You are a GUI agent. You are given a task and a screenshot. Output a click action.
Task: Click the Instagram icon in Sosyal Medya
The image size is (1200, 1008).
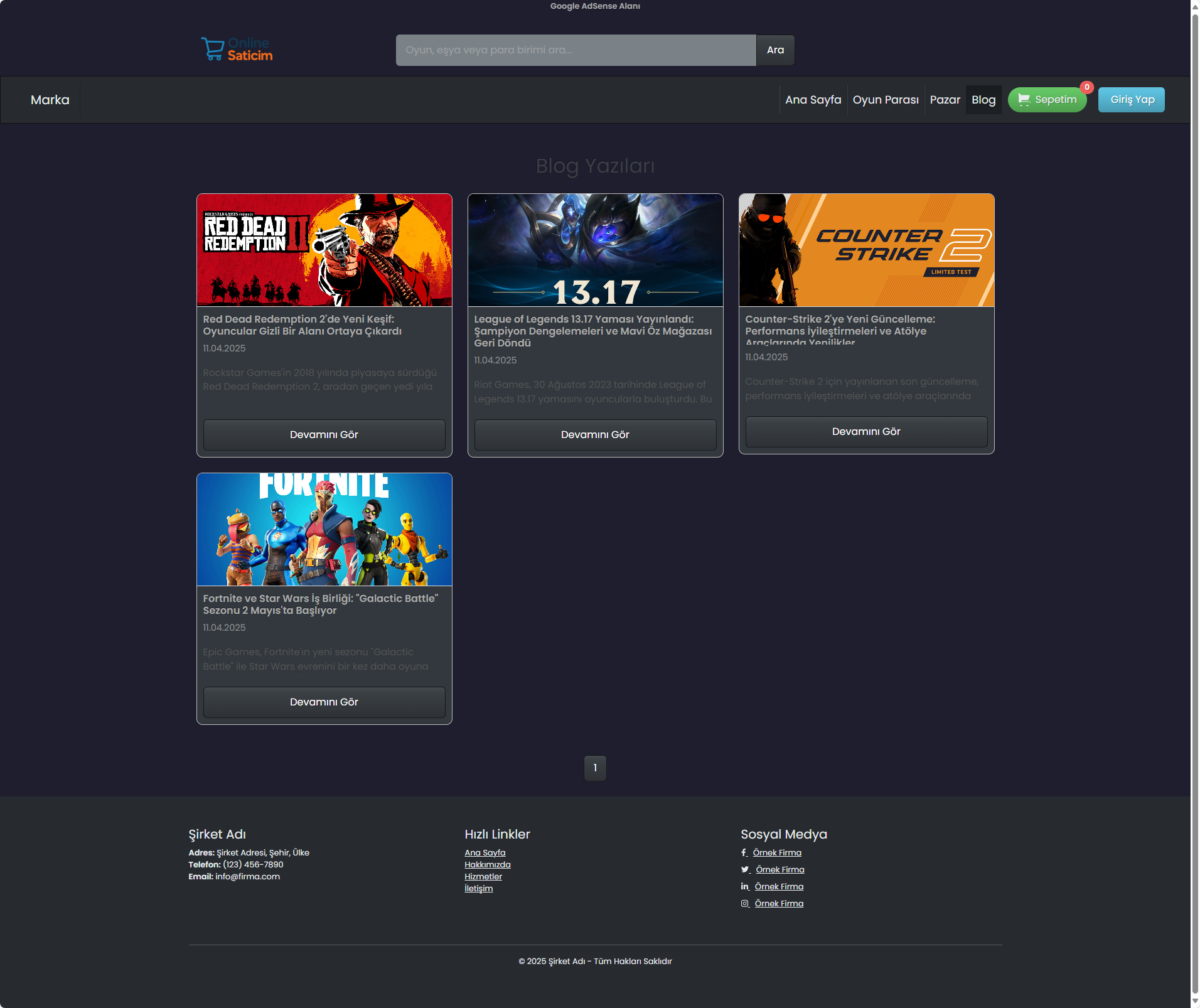coord(744,903)
